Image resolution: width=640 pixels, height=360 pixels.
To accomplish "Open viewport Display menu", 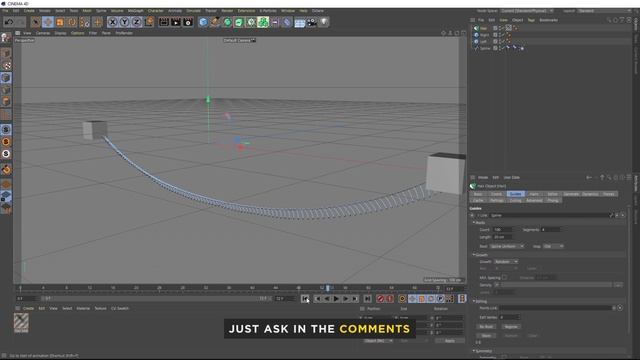I will coord(60,33).
